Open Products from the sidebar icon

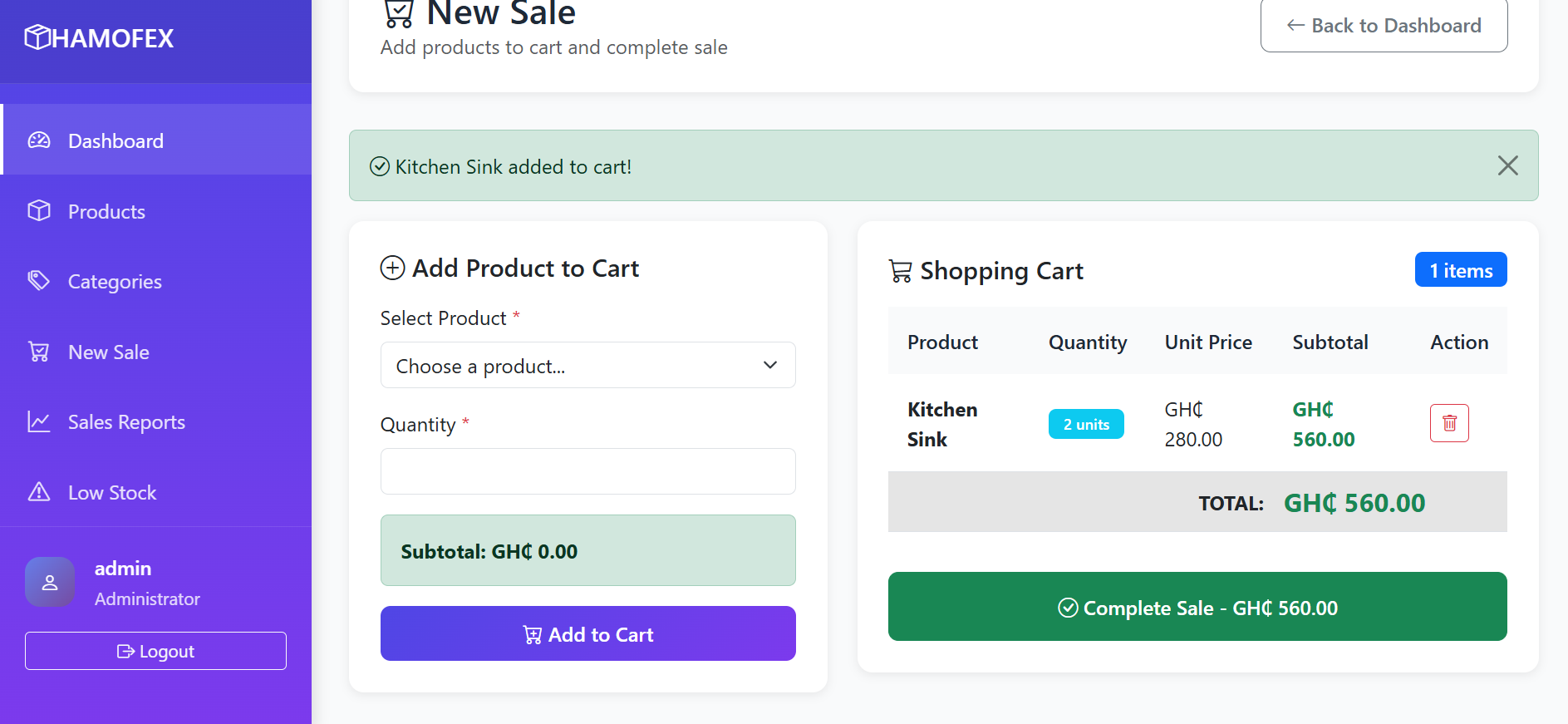(39, 211)
